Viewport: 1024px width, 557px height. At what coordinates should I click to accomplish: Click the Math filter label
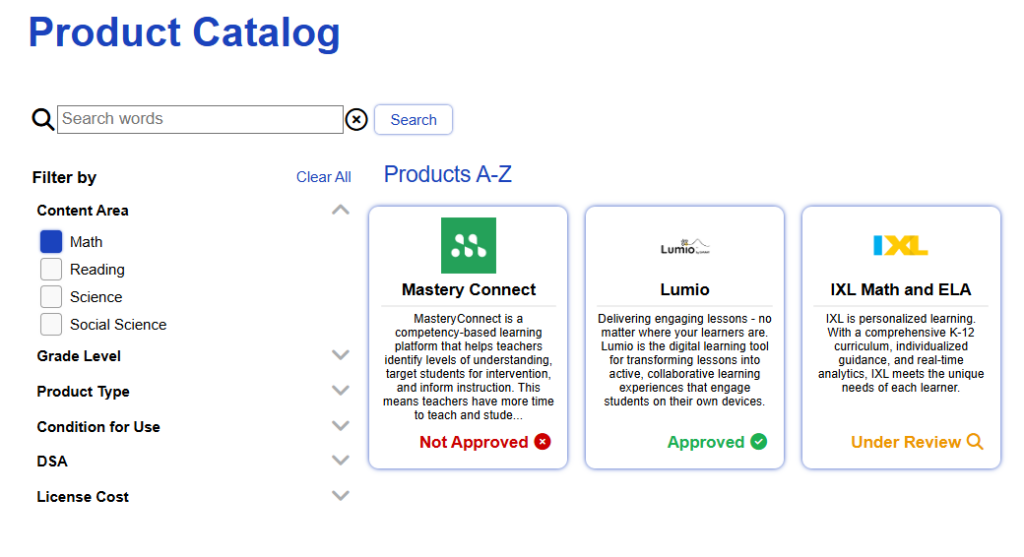pyautogui.click(x=86, y=242)
